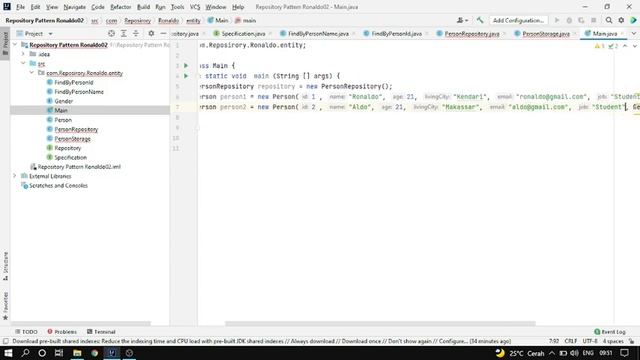Select Person class in project tree
The image size is (640, 360).
(59, 120)
